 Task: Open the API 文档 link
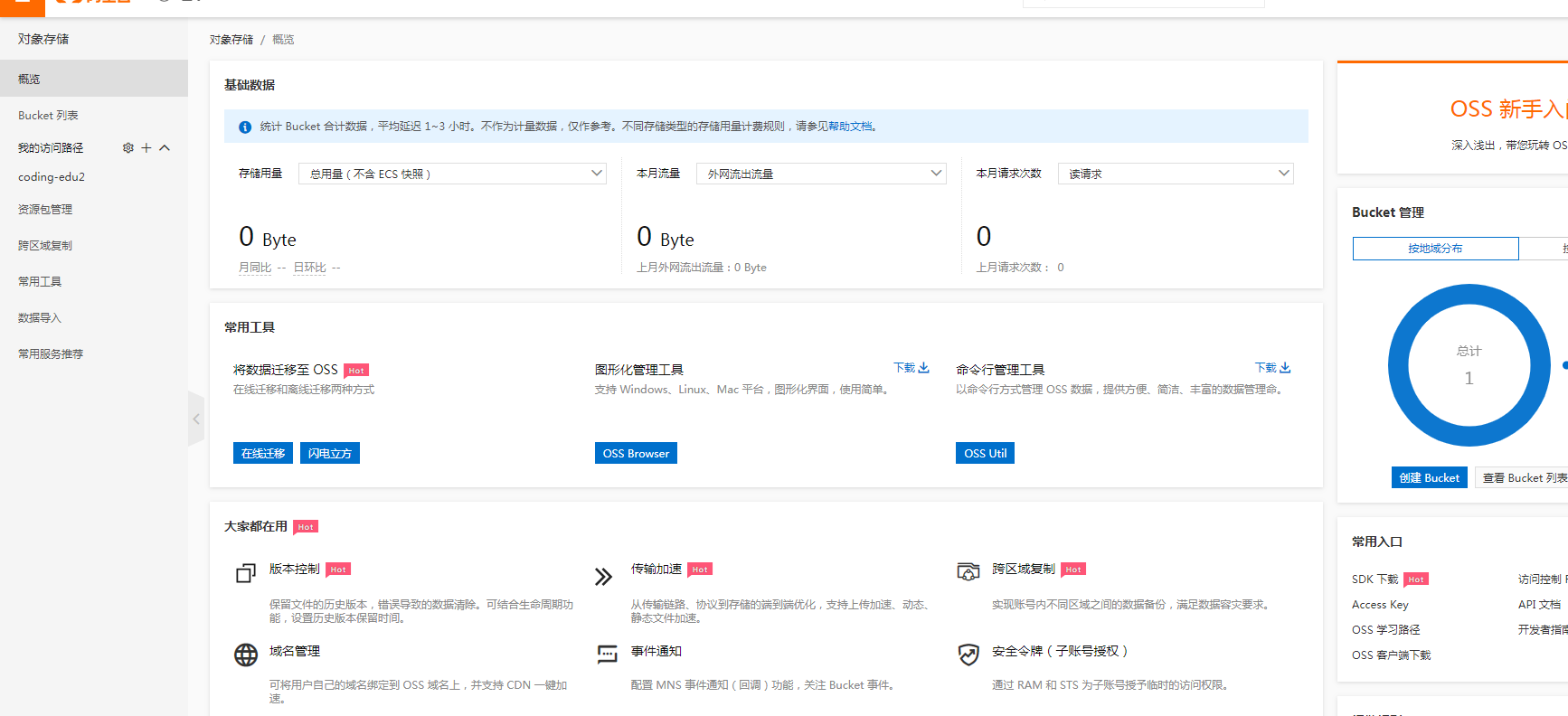[1539, 605]
